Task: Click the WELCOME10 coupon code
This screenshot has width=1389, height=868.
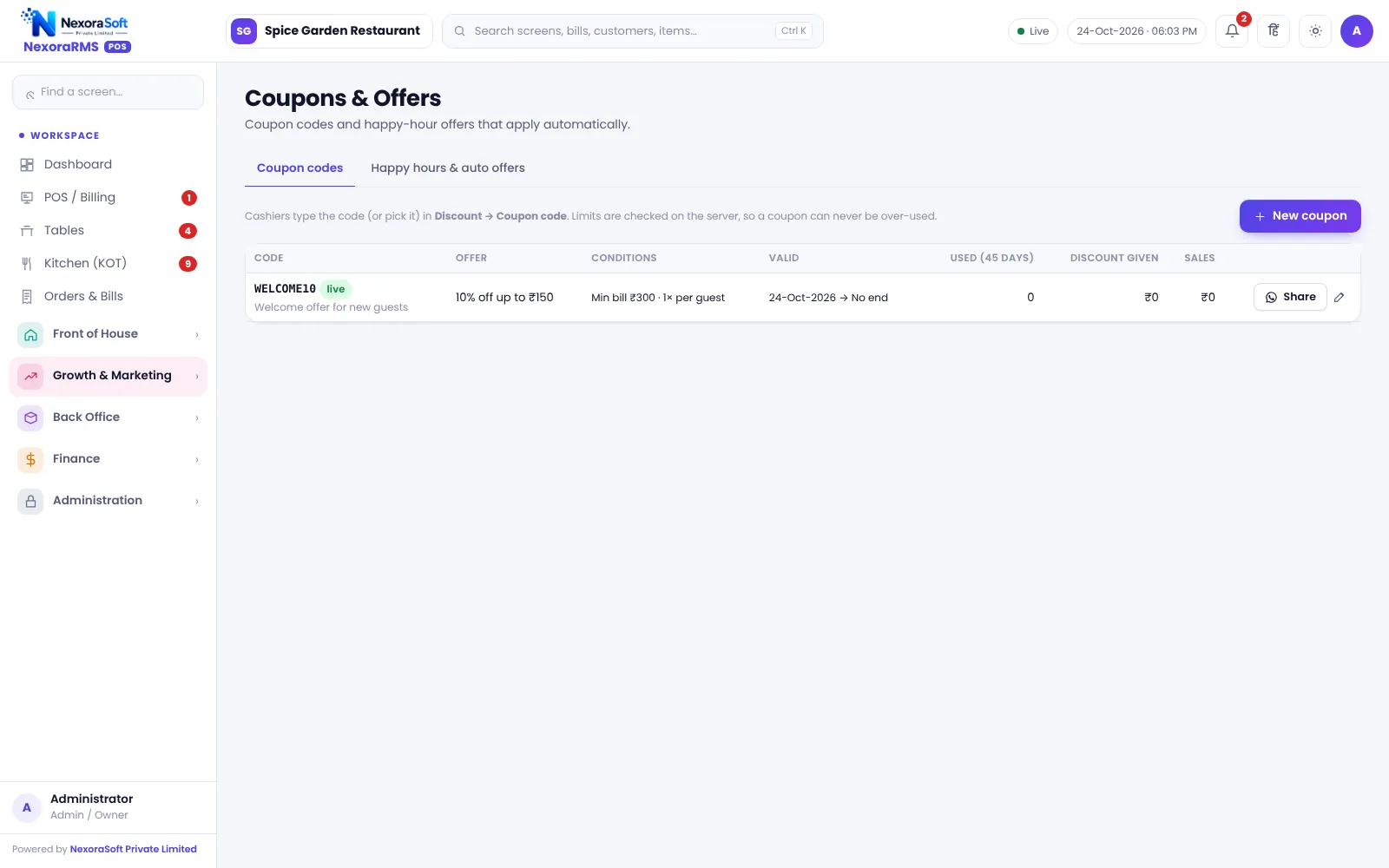Action: click(285, 289)
